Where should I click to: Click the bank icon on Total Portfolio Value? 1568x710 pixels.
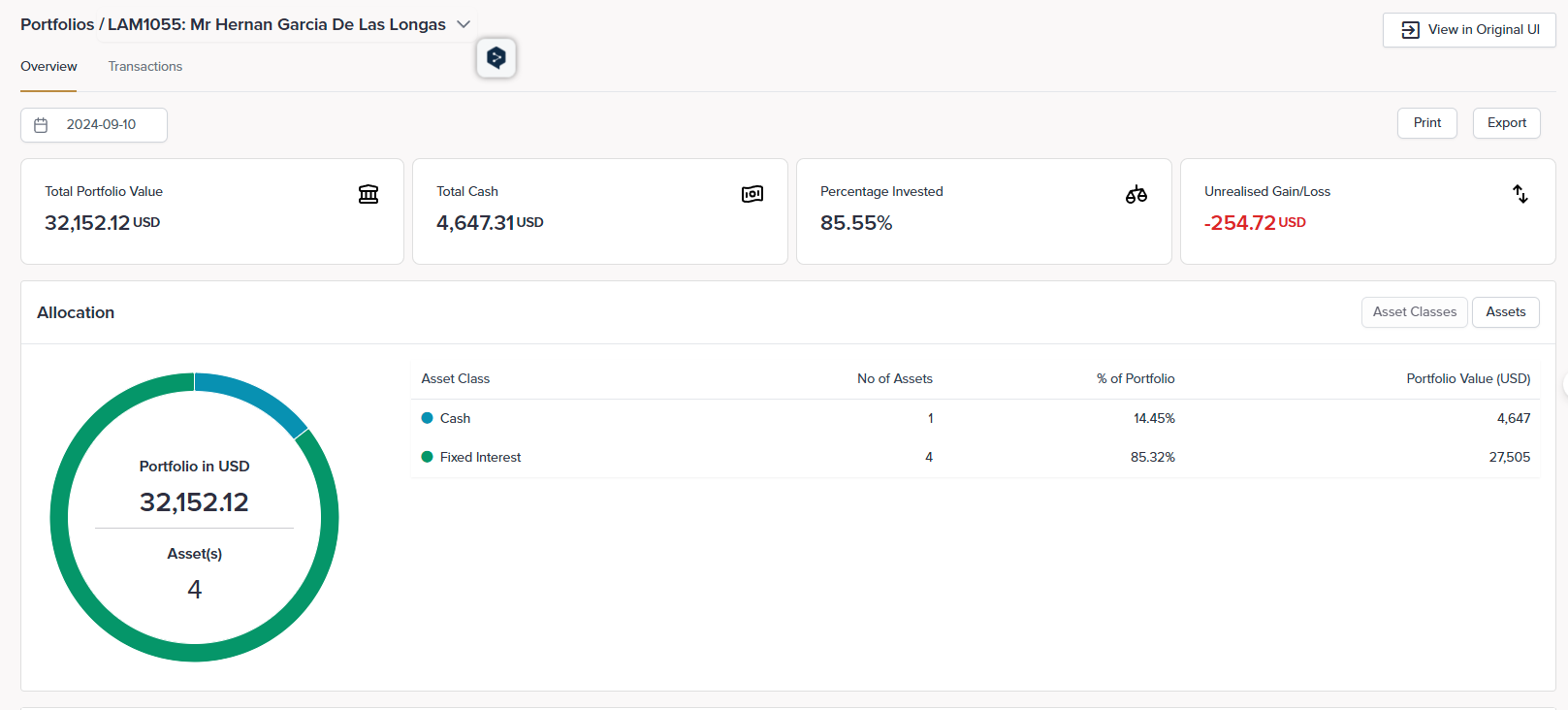pyautogui.click(x=368, y=194)
